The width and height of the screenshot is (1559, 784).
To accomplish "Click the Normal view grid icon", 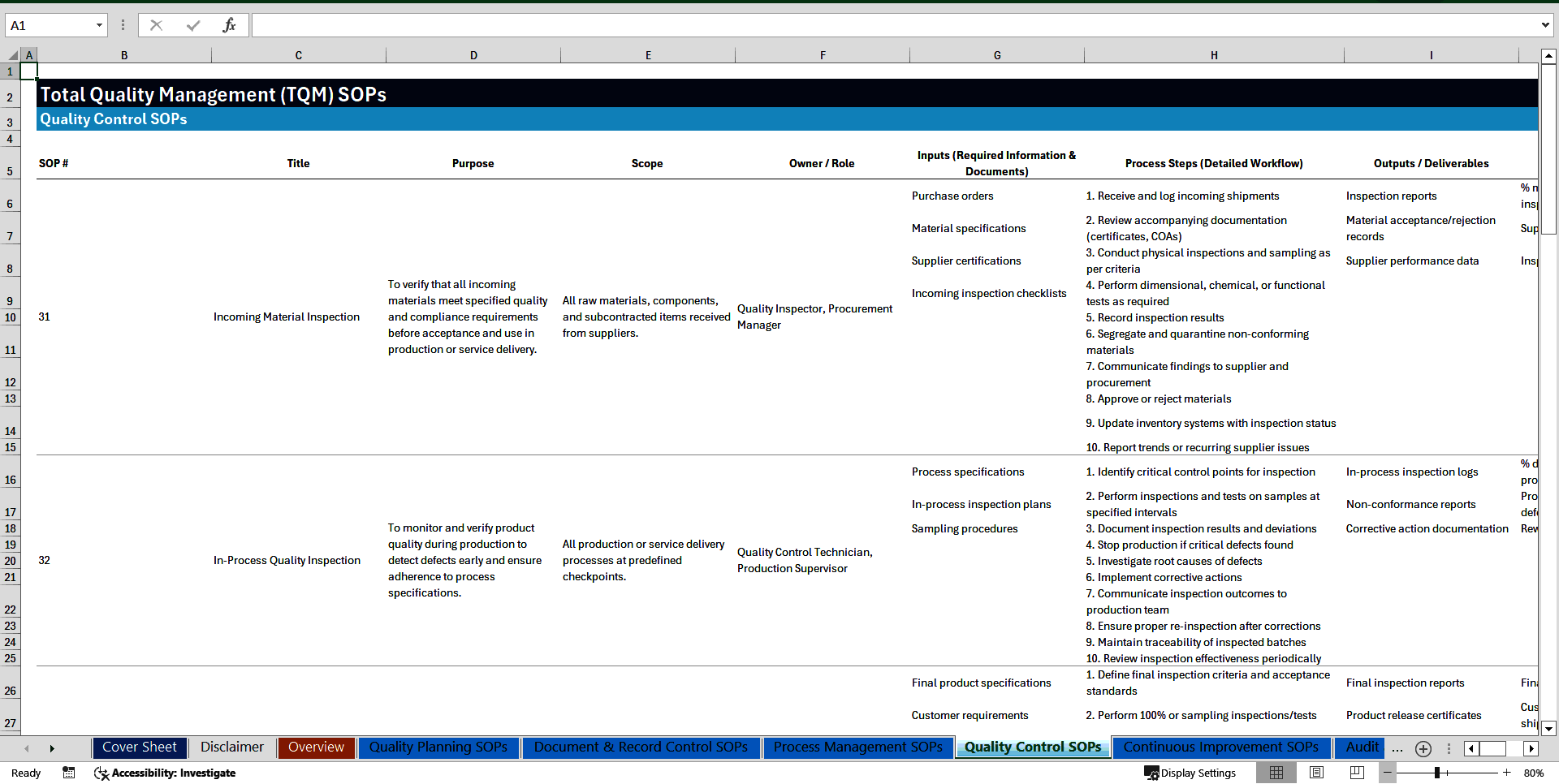I will [x=1276, y=773].
